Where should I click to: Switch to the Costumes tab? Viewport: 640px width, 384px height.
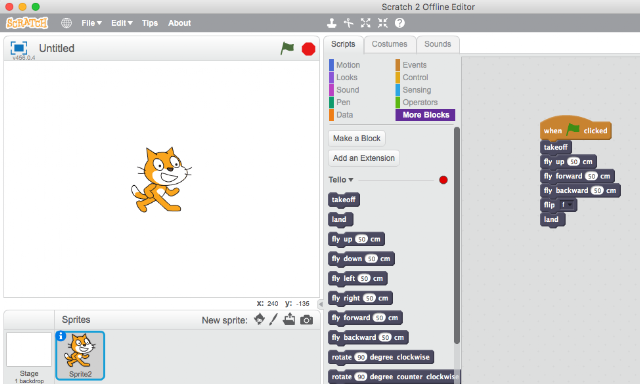(389, 44)
